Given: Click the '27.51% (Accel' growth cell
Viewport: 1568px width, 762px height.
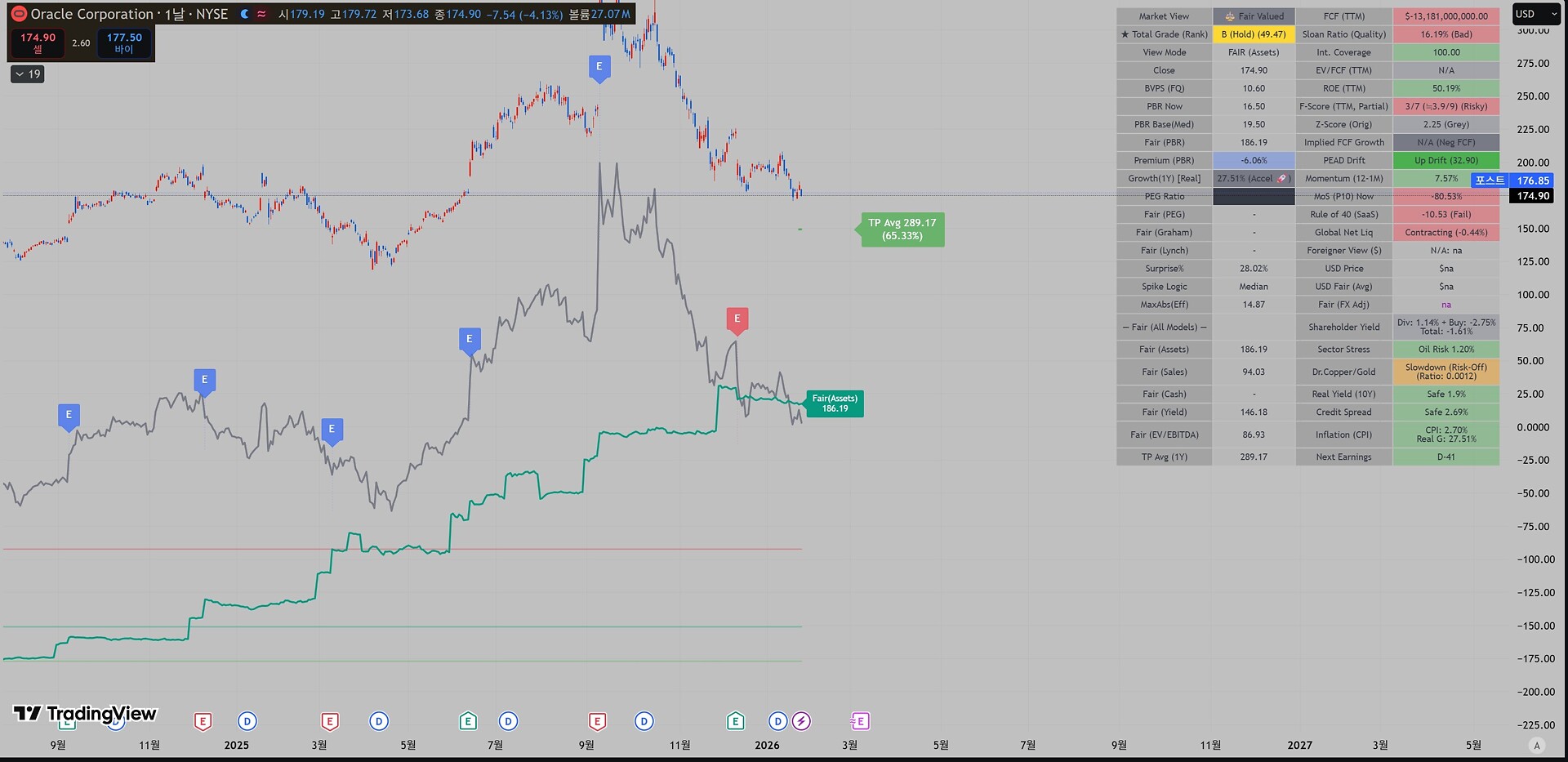Looking at the screenshot, I should [1254, 178].
